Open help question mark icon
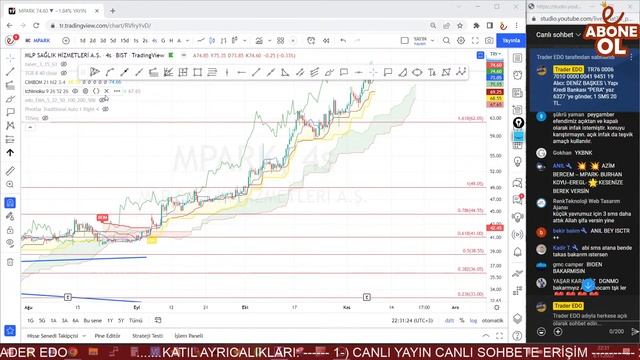This screenshot has height=360, width=640. [517, 336]
